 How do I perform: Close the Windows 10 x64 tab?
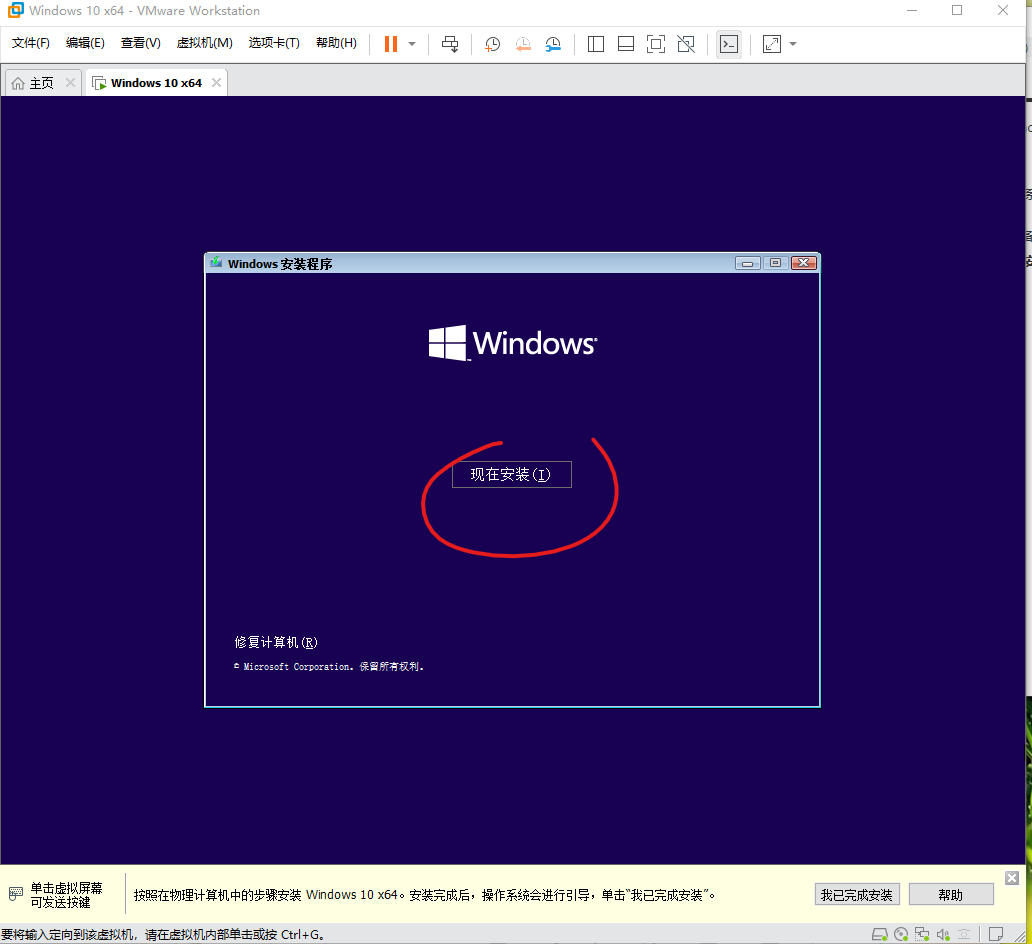pos(217,82)
